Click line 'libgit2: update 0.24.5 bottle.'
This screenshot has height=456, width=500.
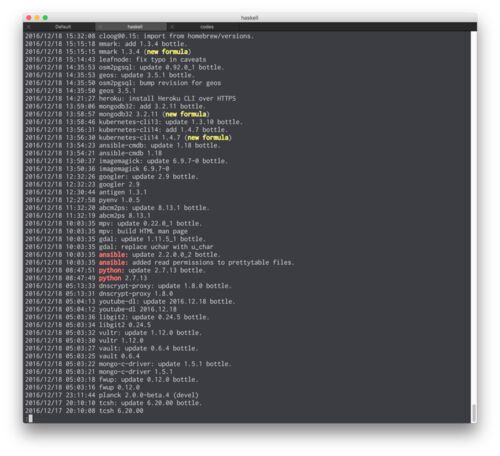pyautogui.click(x=154, y=317)
